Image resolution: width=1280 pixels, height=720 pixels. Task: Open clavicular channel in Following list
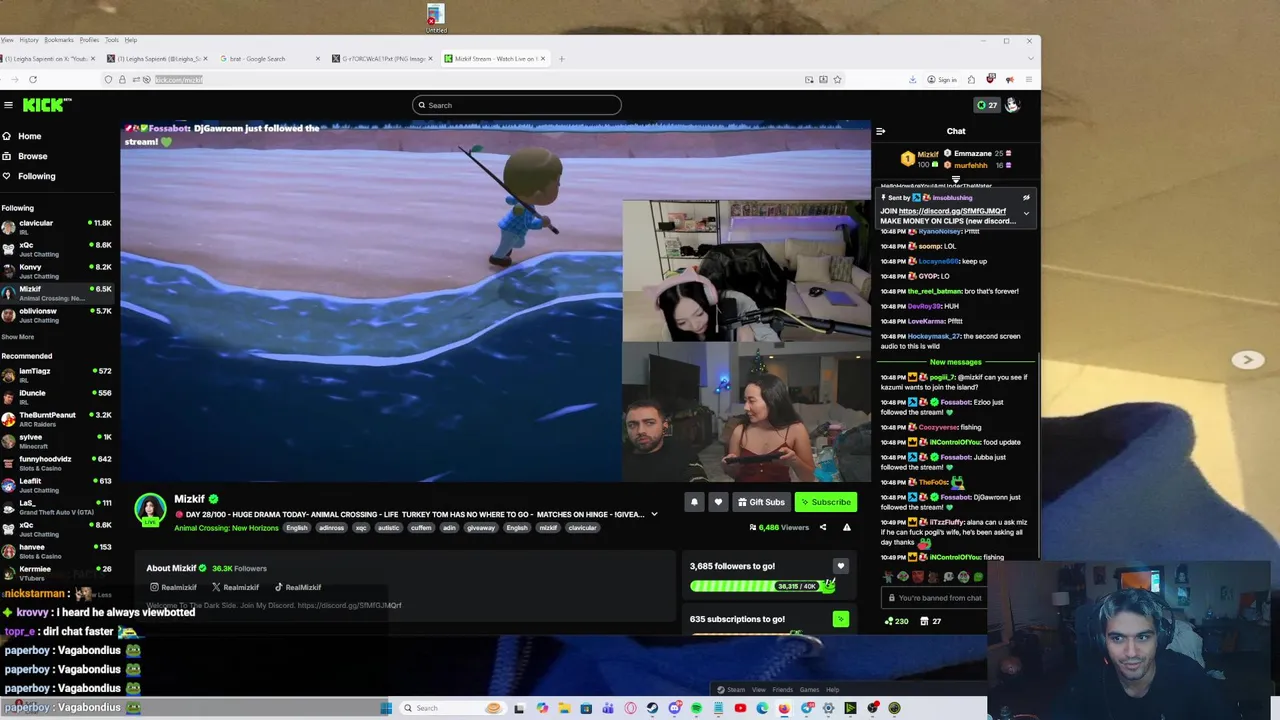tap(57, 227)
